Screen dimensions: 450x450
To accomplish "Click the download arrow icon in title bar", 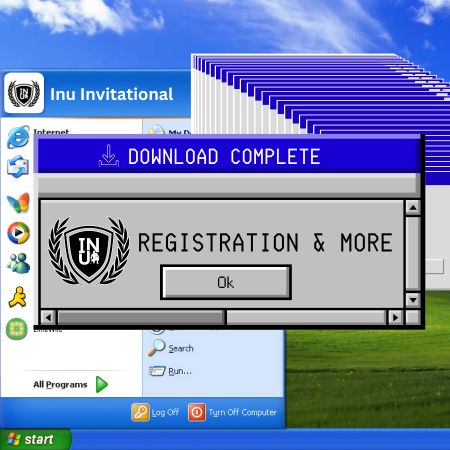I will click(x=109, y=155).
